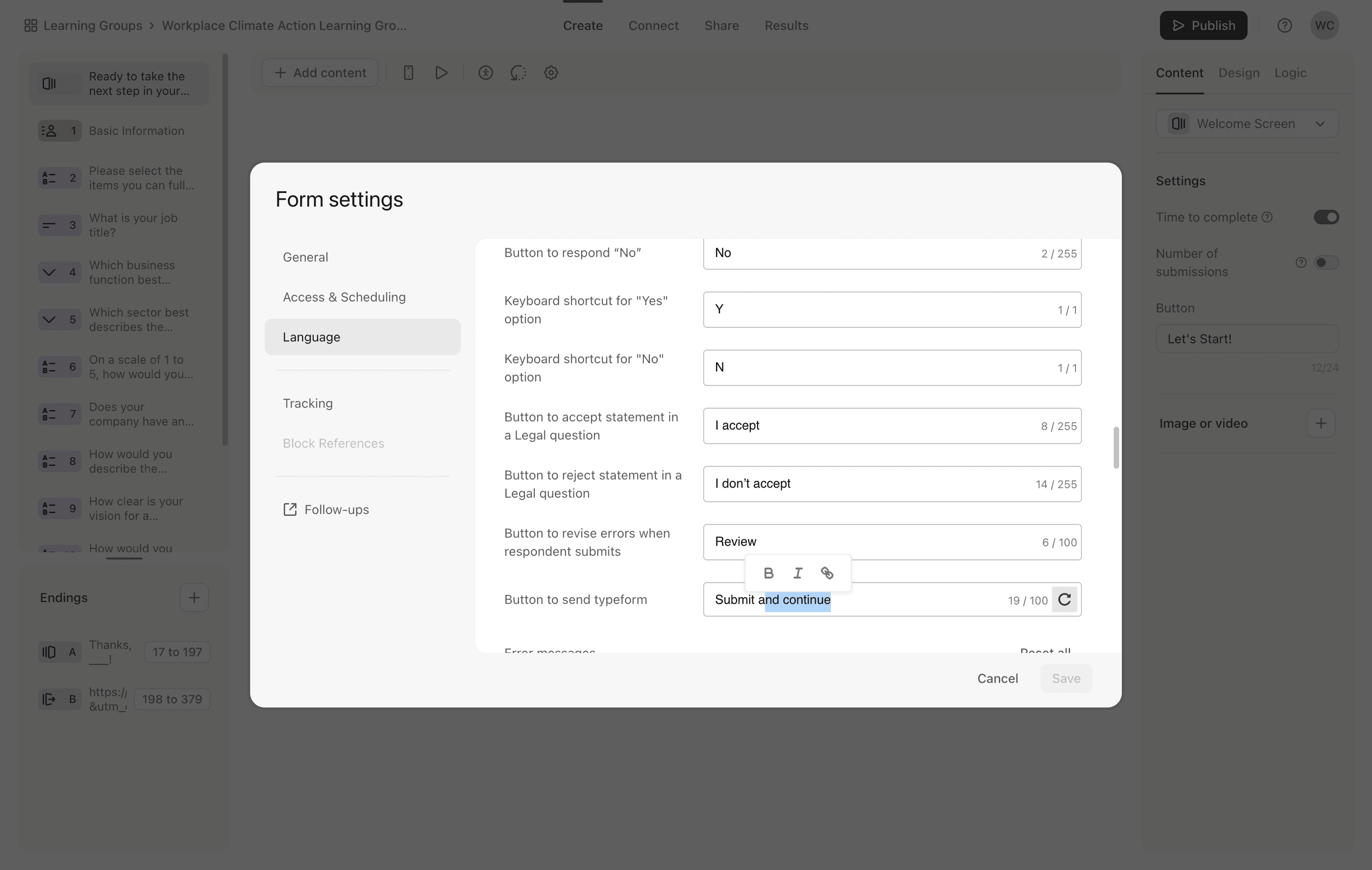Toggle Time to complete switch

(1326, 217)
